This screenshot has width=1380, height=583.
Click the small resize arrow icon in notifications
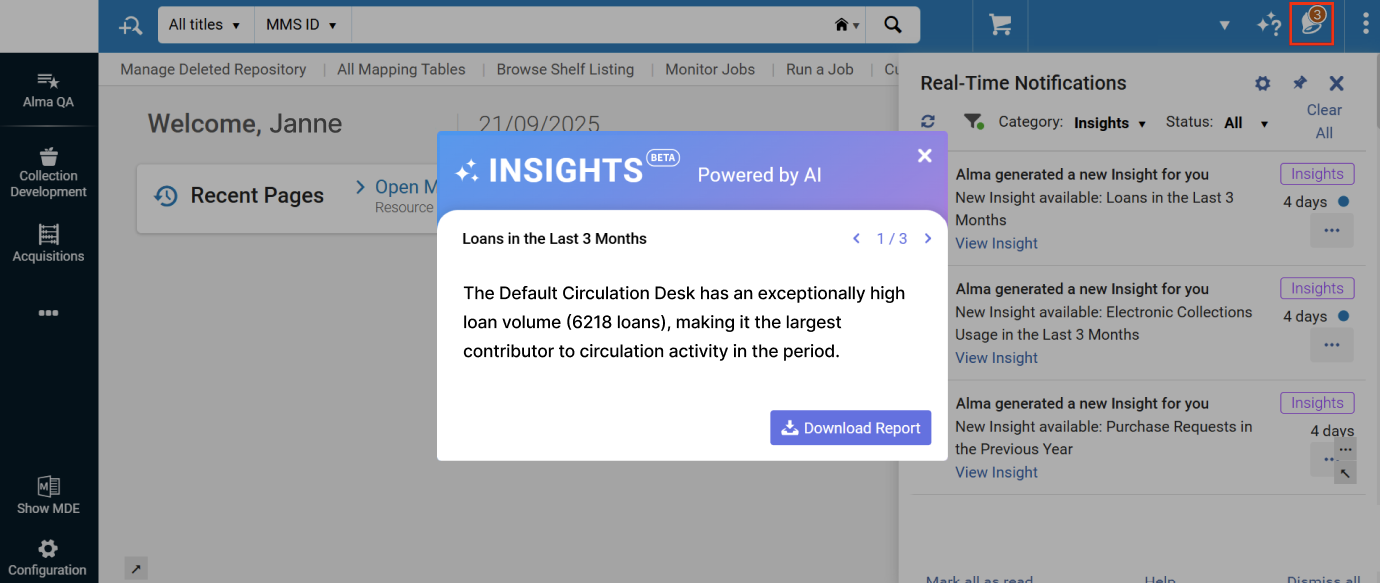tap(1345, 473)
